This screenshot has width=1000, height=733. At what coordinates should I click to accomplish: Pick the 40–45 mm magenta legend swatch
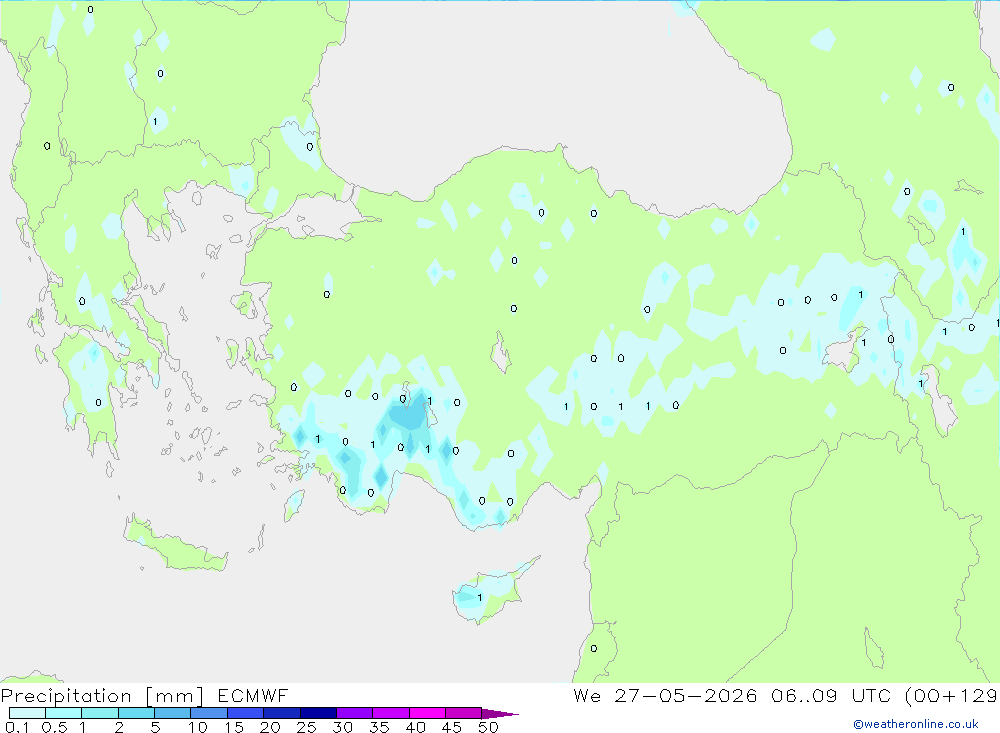tap(427, 713)
